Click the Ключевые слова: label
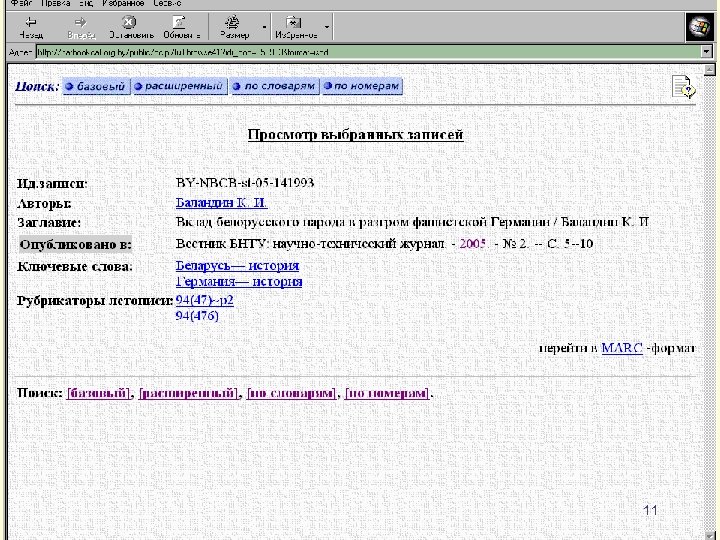This screenshot has width=720, height=540. tap(75, 266)
